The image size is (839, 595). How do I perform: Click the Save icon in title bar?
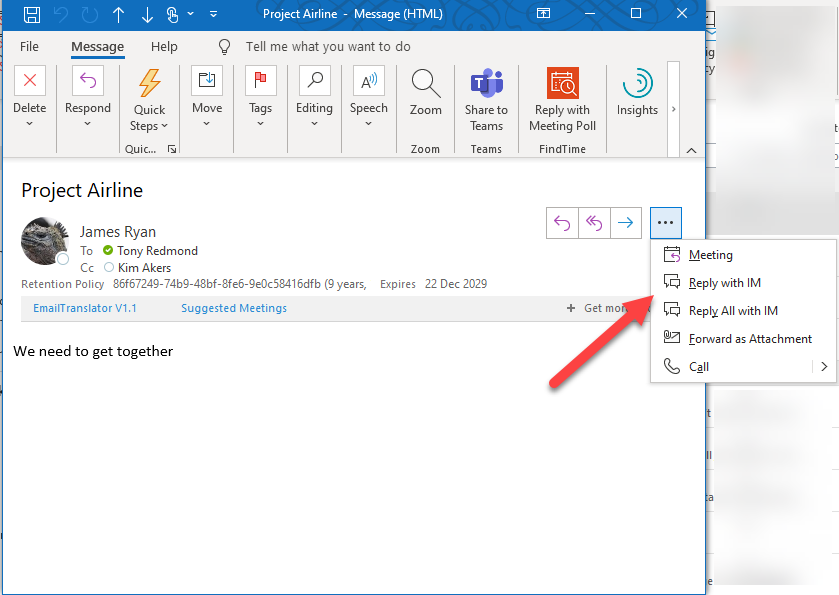(31, 14)
